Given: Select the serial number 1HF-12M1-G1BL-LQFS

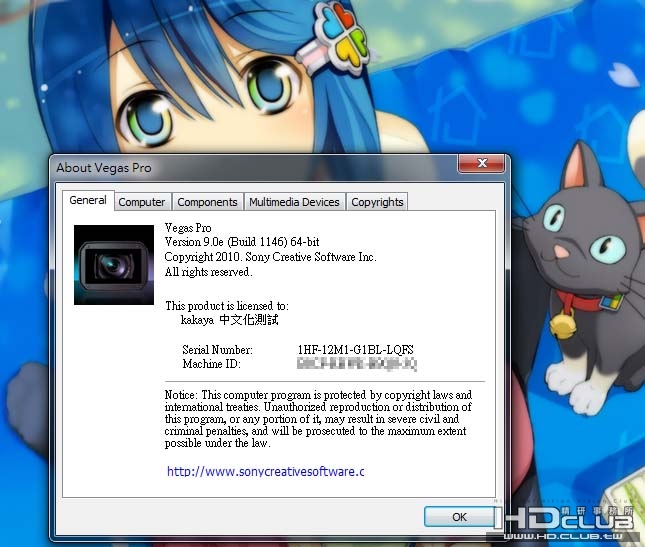Looking at the screenshot, I should point(355,350).
